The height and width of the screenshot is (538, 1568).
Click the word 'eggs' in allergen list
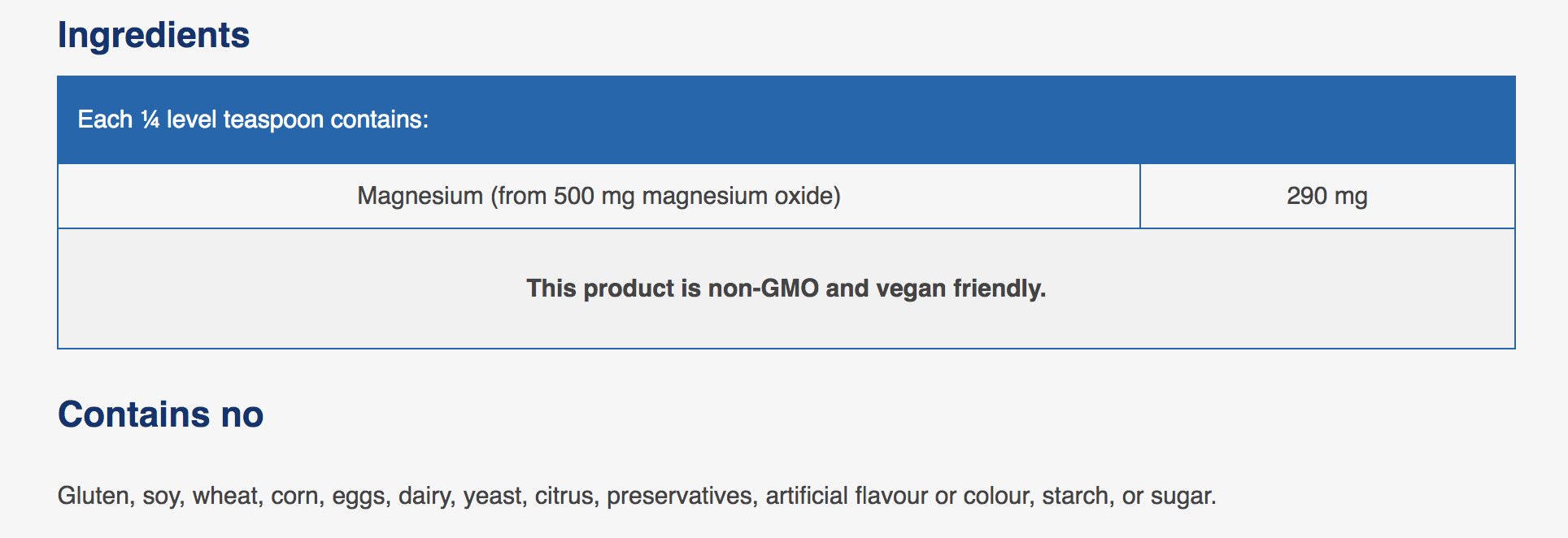pyautogui.click(x=359, y=497)
